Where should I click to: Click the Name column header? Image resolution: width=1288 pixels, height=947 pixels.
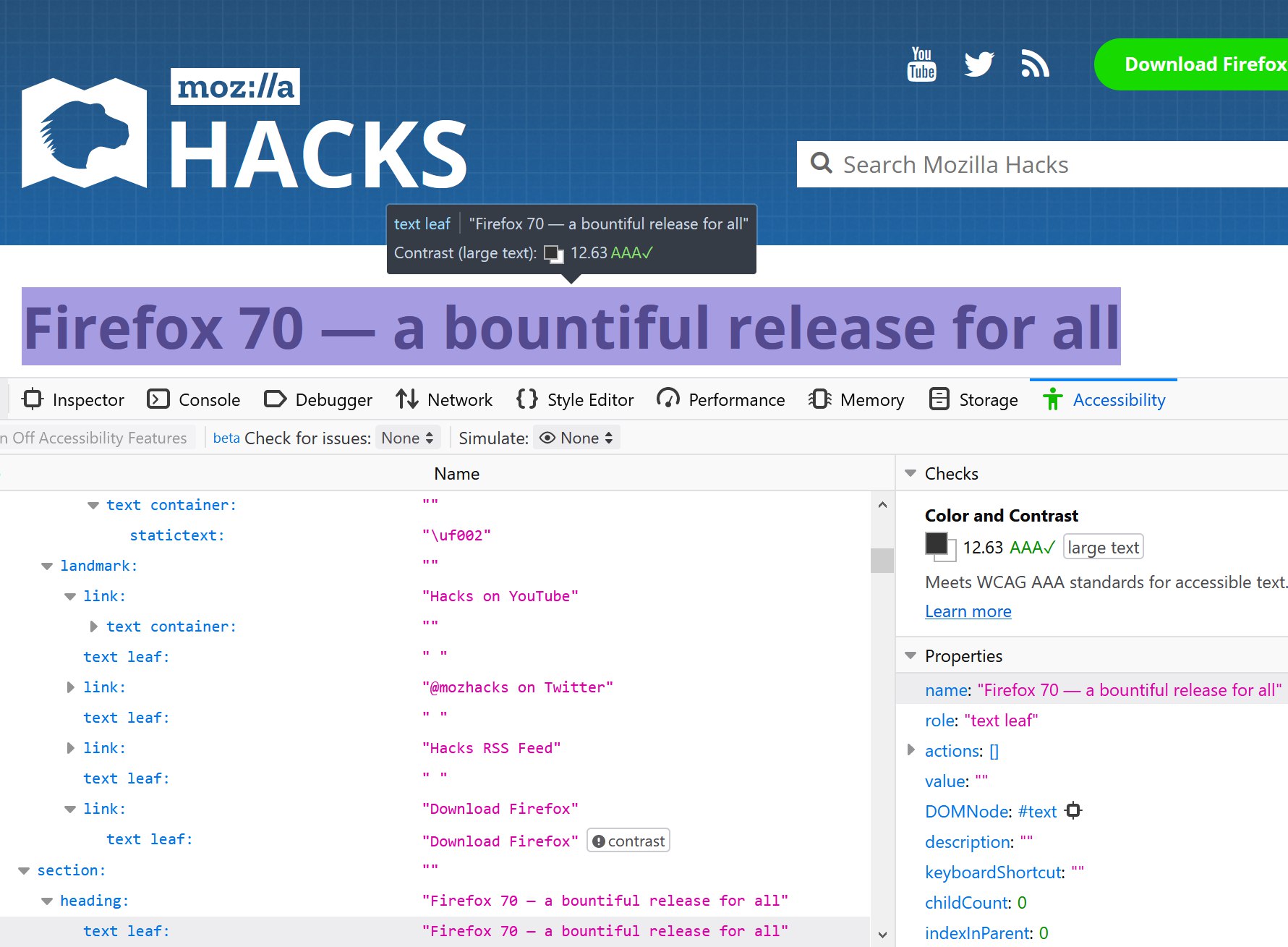pos(456,473)
